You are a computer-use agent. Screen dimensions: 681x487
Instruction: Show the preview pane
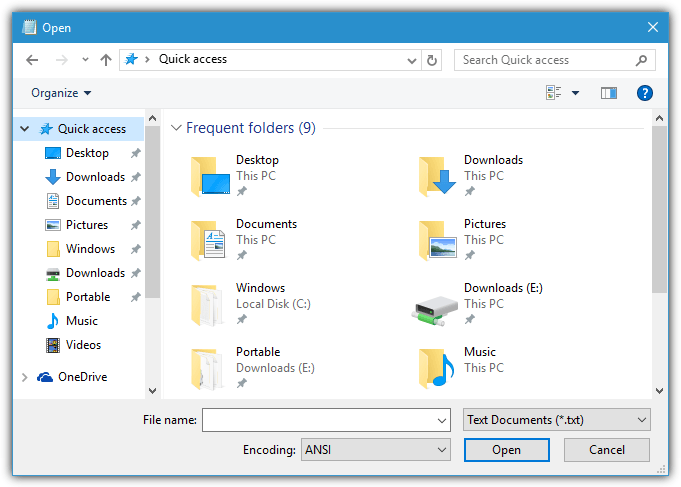pyautogui.click(x=608, y=93)
